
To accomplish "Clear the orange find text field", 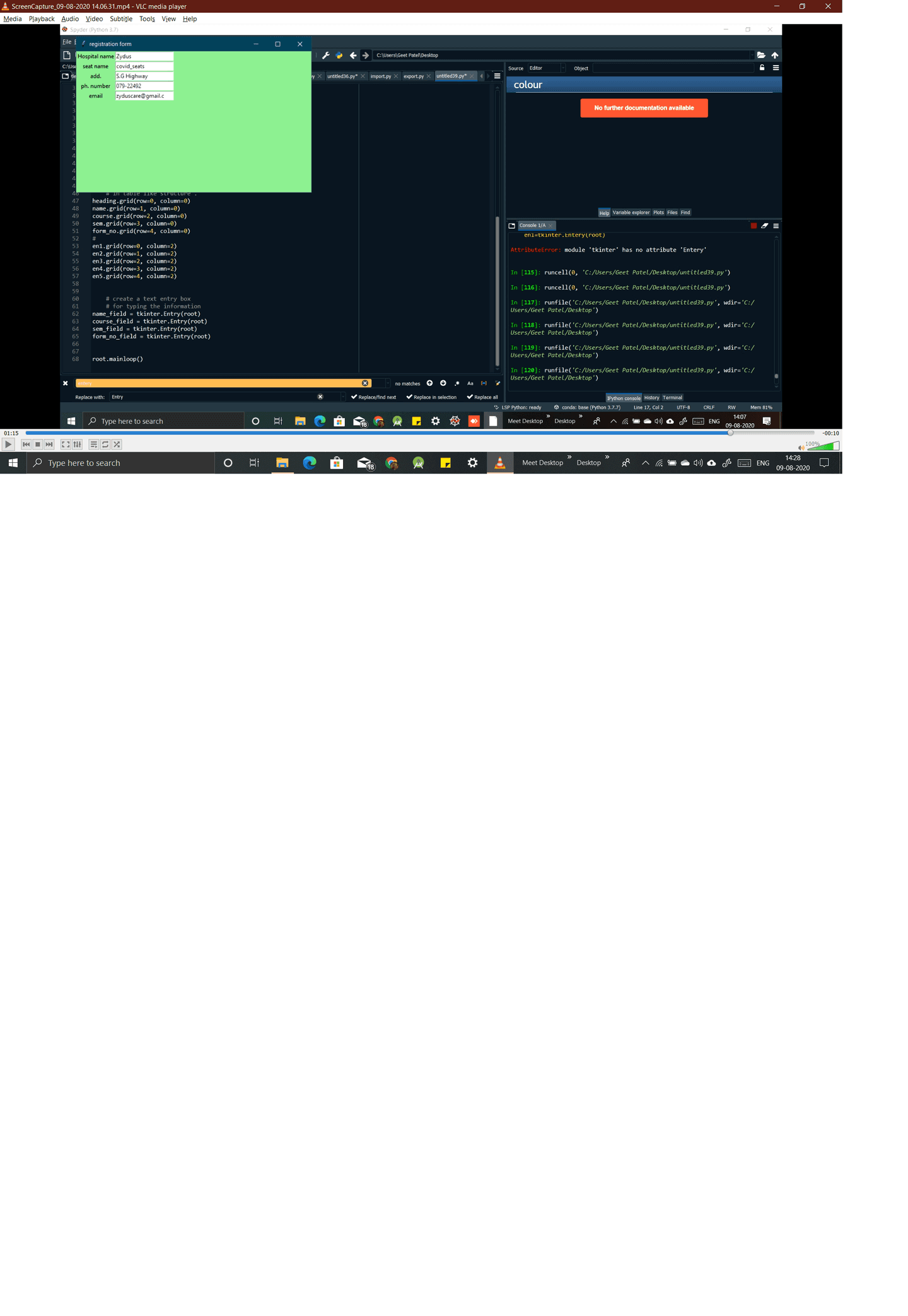I will tap(365, 383).
